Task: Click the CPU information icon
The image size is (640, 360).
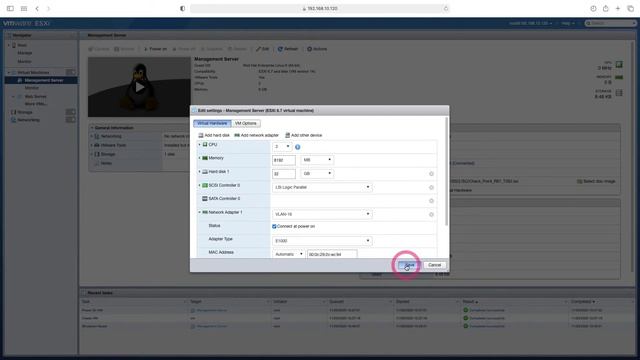Action: pos(298,147)
